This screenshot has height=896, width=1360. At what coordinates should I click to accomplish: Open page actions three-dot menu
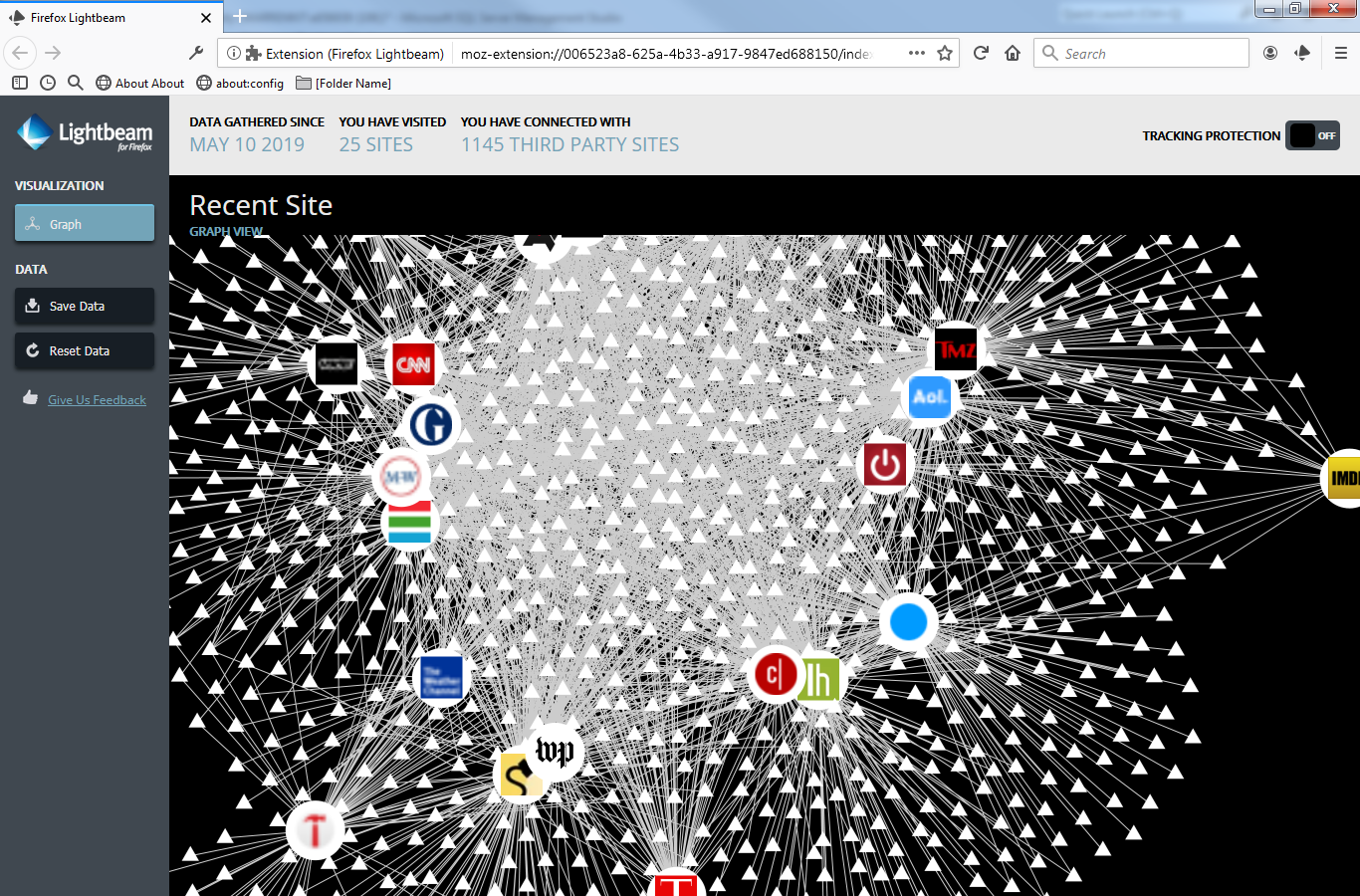click(917, 54)
